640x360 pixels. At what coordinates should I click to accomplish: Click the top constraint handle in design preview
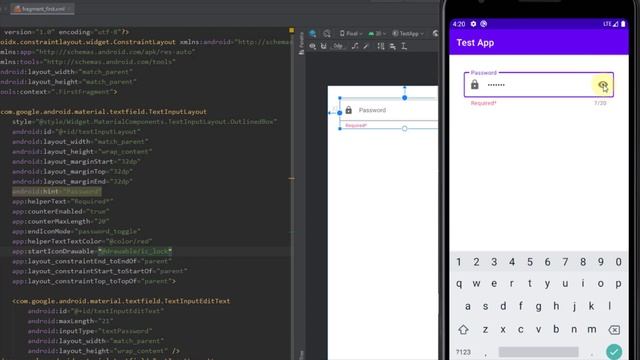click(x=404, y=98)
